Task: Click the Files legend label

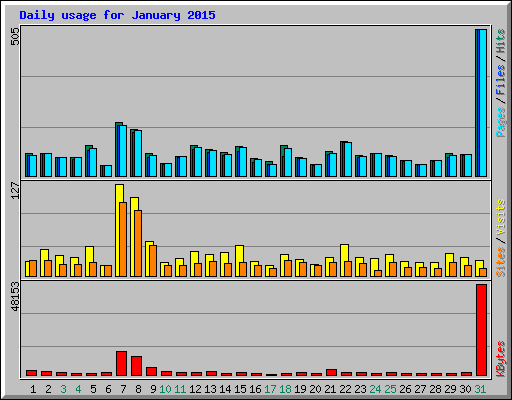Action: [x=500, y=80]
